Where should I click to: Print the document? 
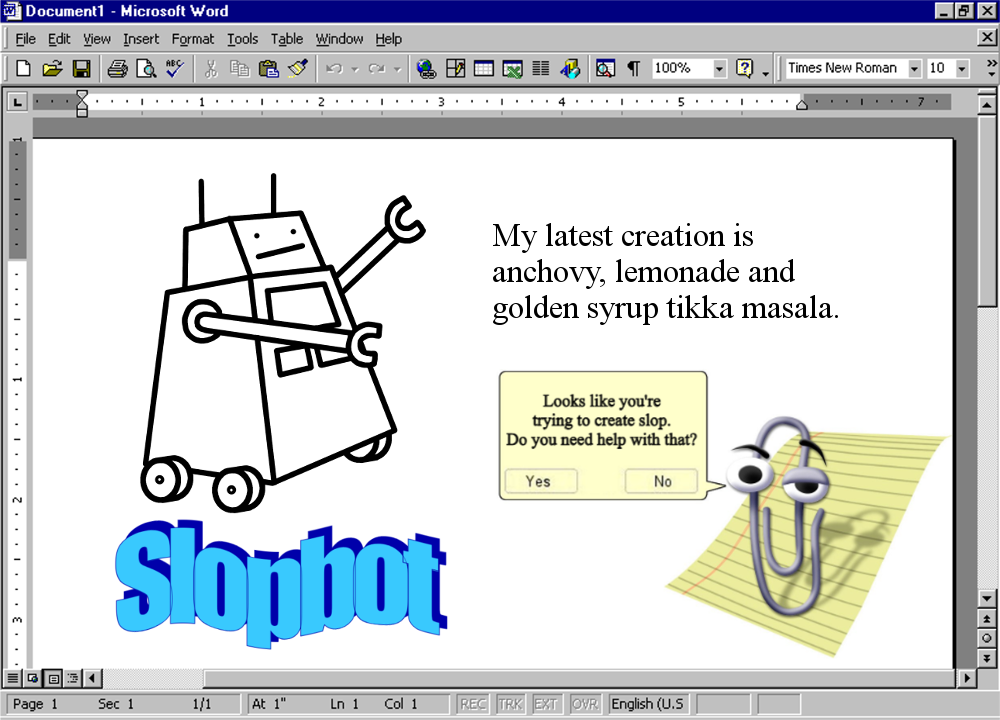pos(117,68)
